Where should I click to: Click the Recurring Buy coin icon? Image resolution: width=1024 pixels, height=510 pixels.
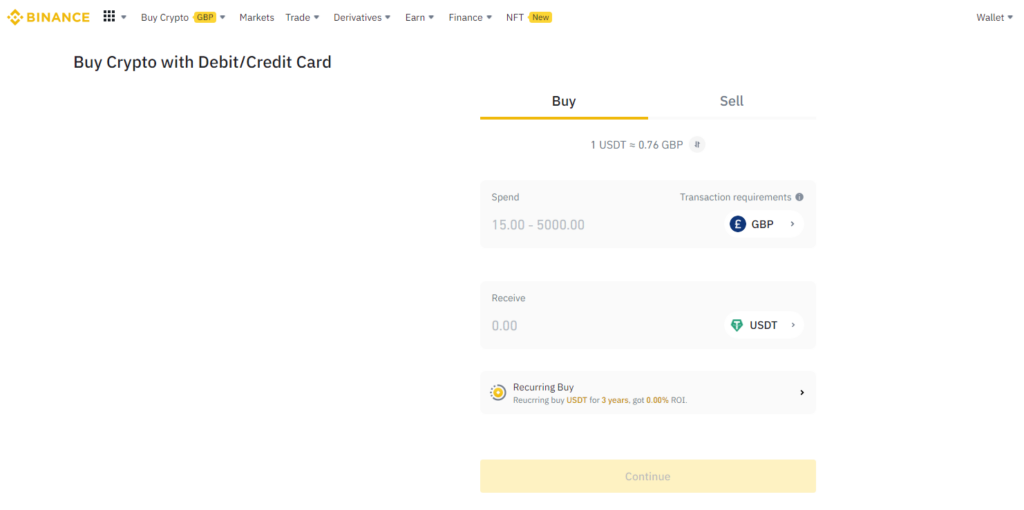click(498, 393)
